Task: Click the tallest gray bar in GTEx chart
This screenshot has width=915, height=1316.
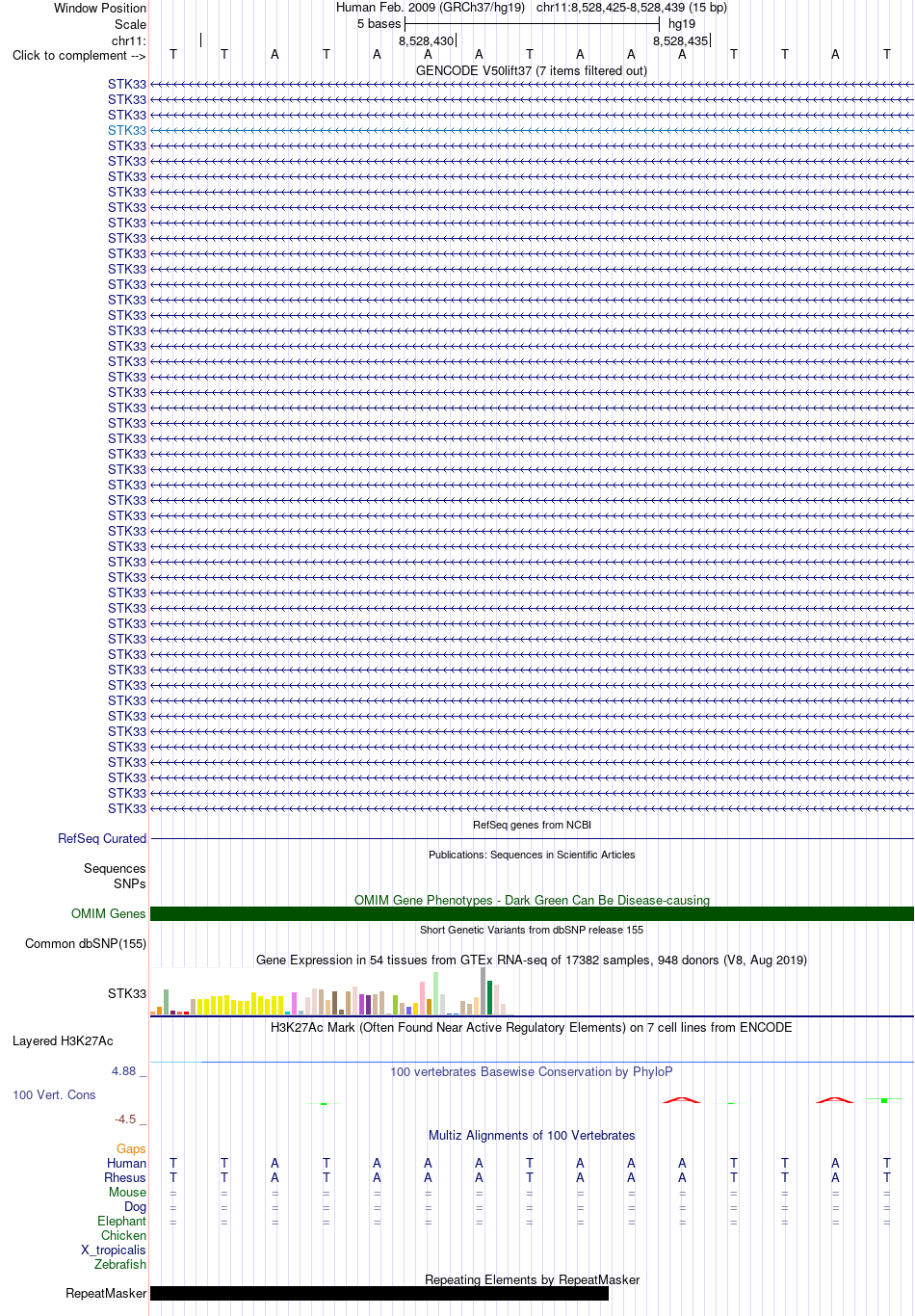Action: click(x=484, y=990)
